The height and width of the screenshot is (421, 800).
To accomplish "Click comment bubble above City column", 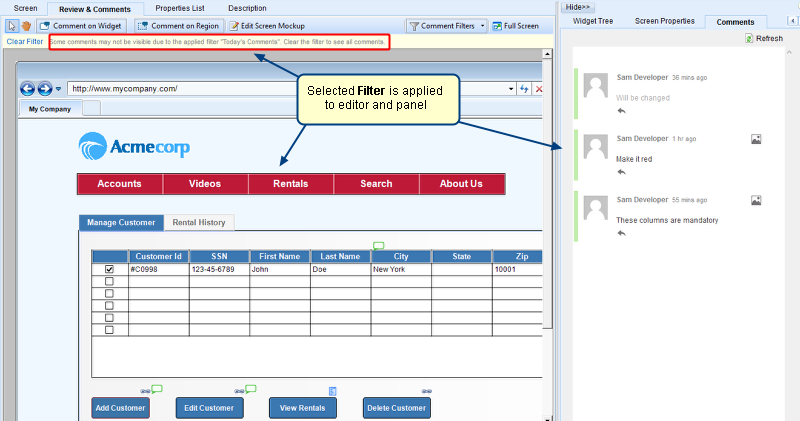I will coord(378,245).
